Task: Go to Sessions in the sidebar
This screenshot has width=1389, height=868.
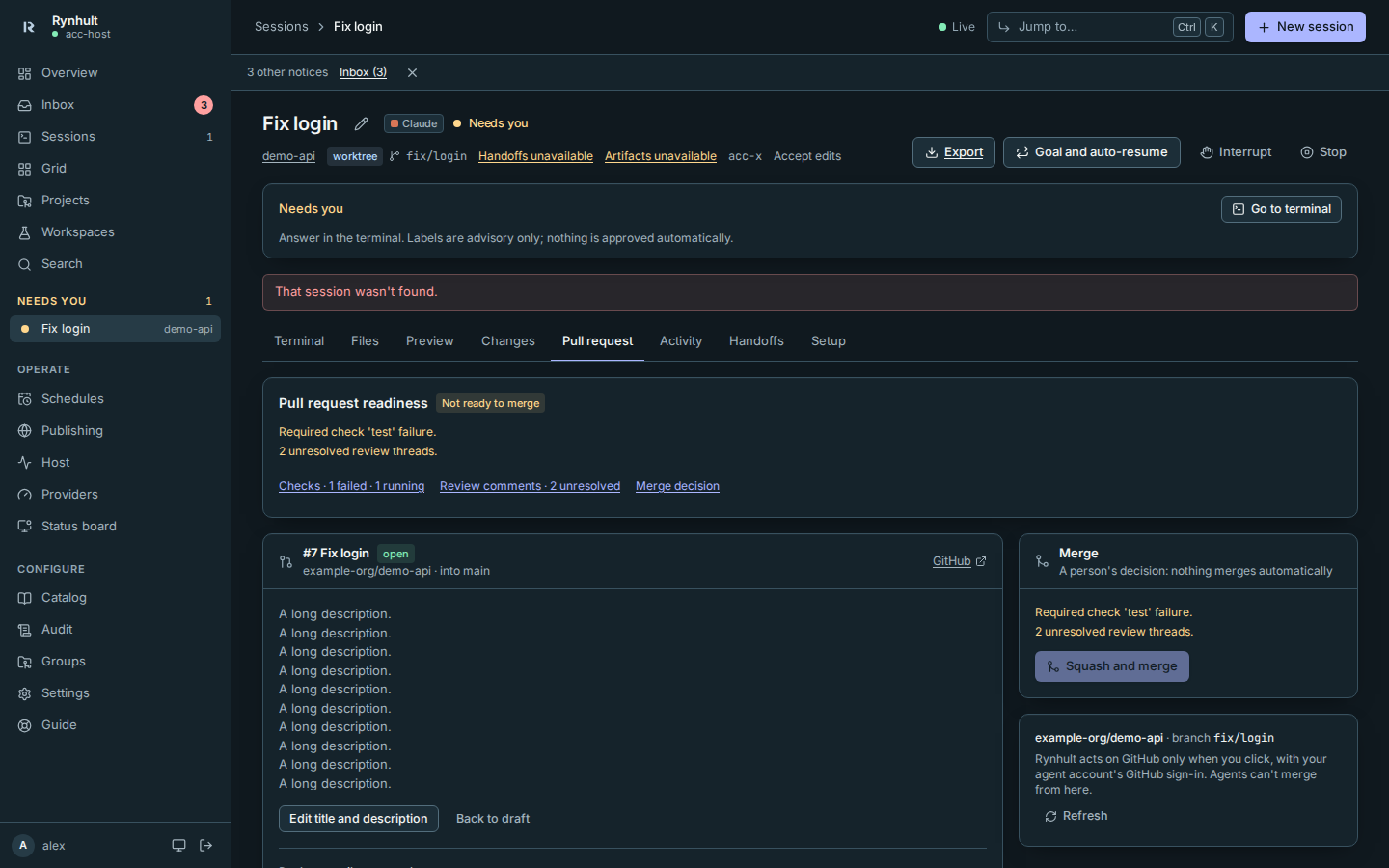Action: (116, 137)
